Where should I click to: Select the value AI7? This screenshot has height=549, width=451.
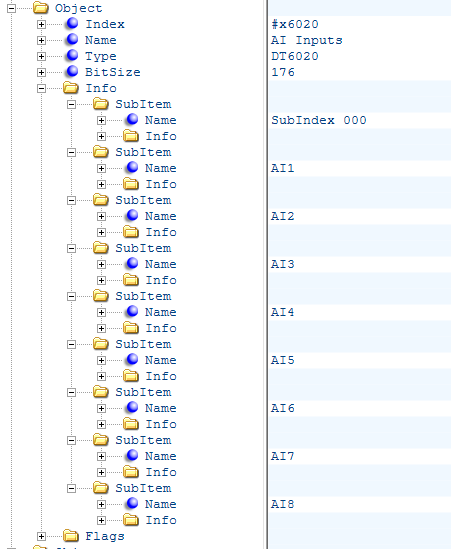pos(283,456)
